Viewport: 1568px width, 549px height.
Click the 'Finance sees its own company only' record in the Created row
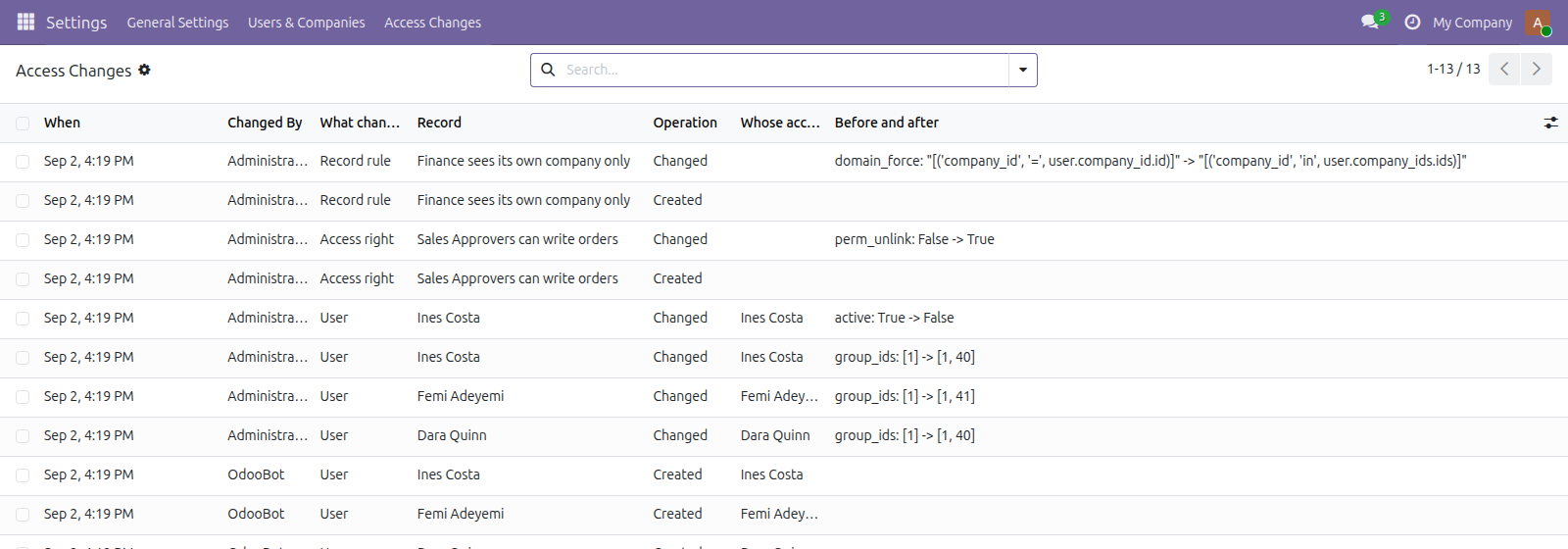coord(523,200)
